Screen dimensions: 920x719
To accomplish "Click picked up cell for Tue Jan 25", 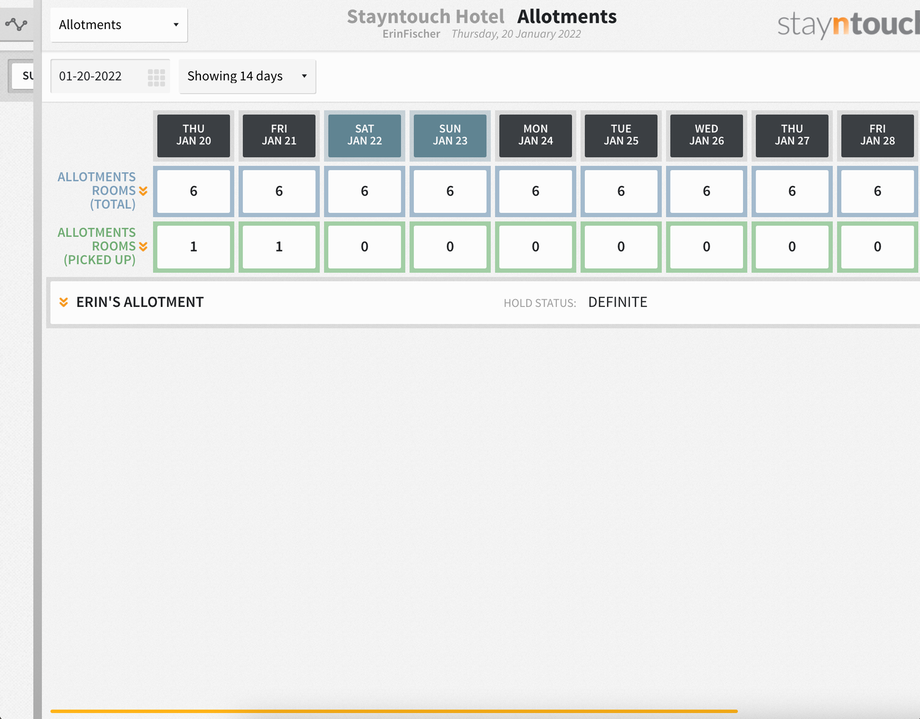I will pyautogui.click(x=621, y=247).
